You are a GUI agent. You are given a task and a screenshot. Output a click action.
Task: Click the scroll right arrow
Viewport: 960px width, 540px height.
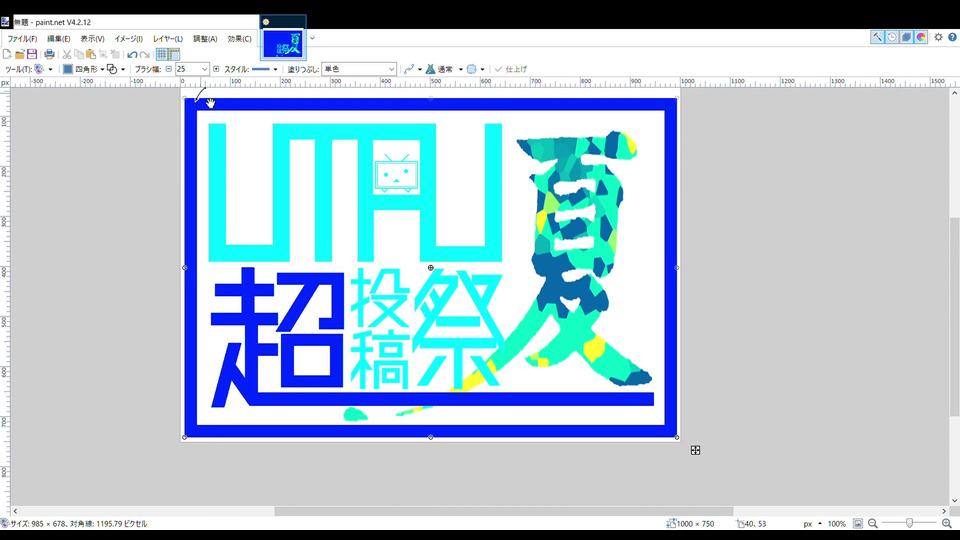944,511
